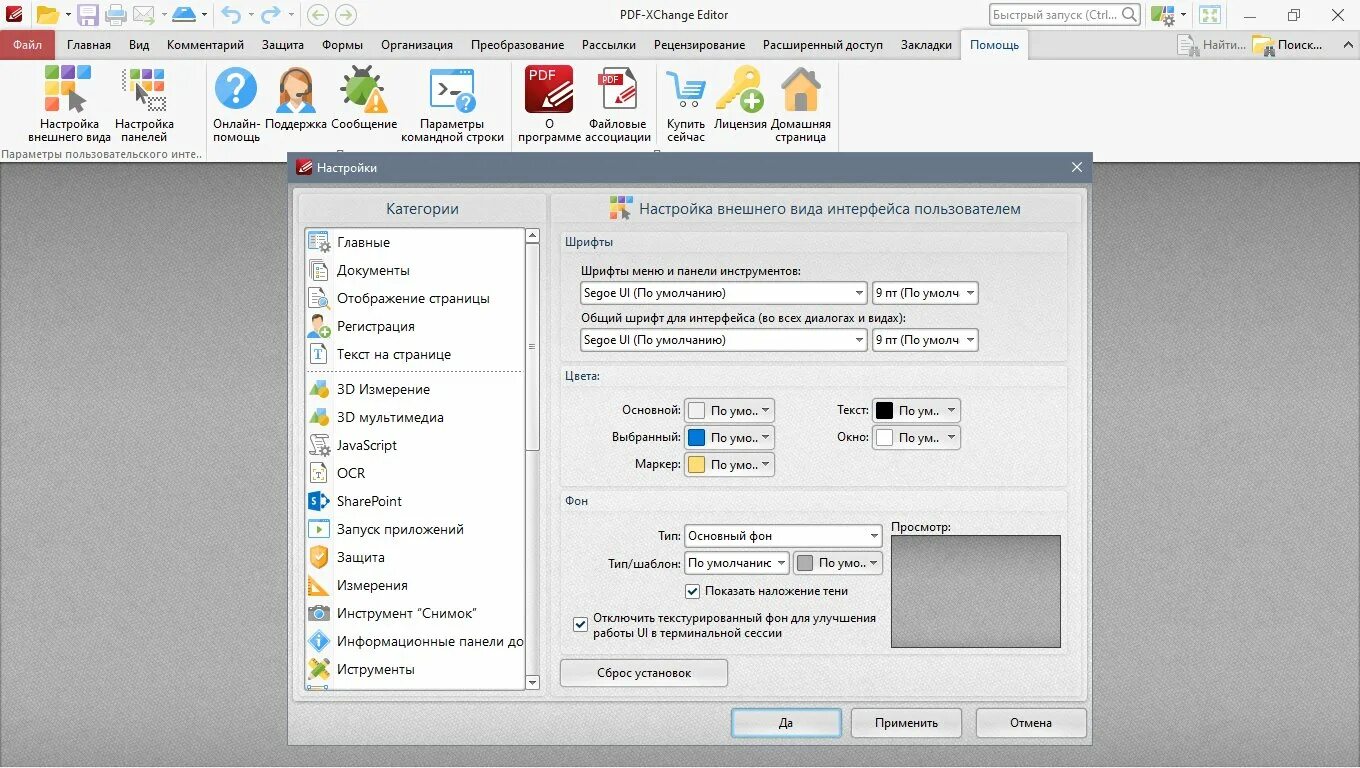Open the Файл menu tab
Image resolution: width=1360 pixels, height=768 pixels.
coord(27,45)
